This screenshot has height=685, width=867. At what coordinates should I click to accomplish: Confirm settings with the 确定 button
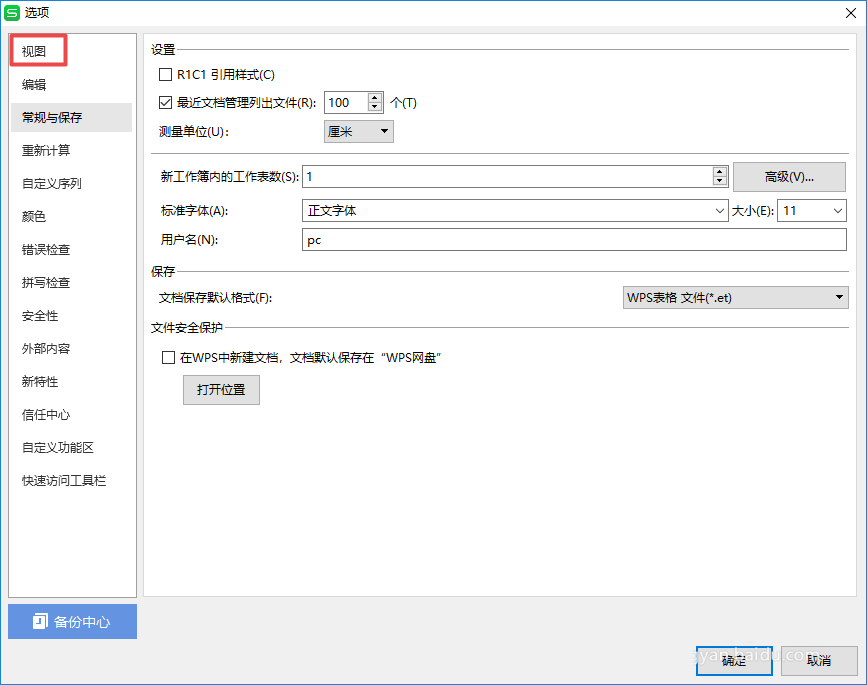pos(733,660)
